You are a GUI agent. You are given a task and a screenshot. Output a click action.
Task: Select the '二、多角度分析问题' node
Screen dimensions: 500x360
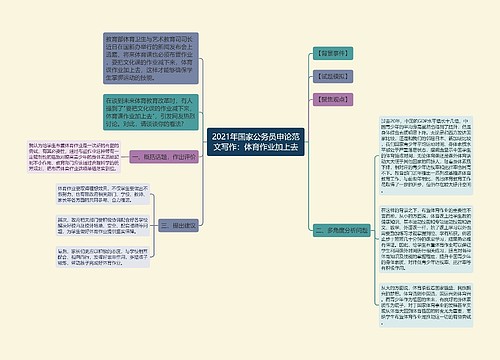(342, 230)
